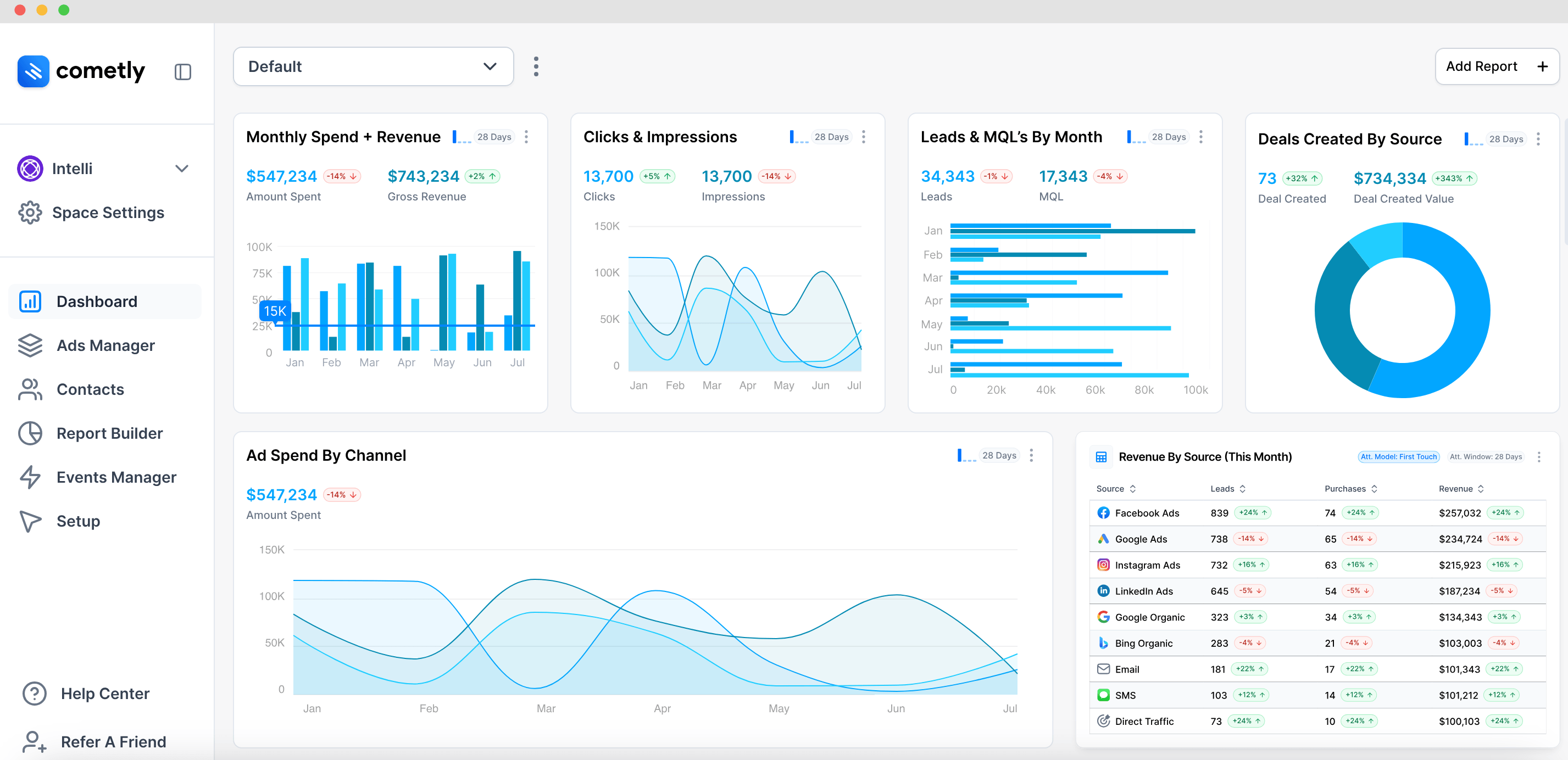Toggle Att. Model: First Touch badge

pos(1398,457)
